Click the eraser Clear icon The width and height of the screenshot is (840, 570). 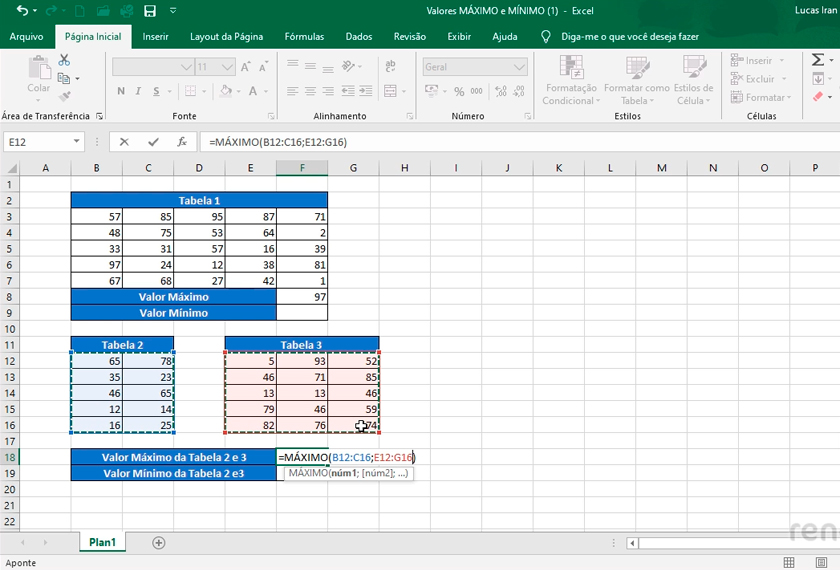coord(818,98)
